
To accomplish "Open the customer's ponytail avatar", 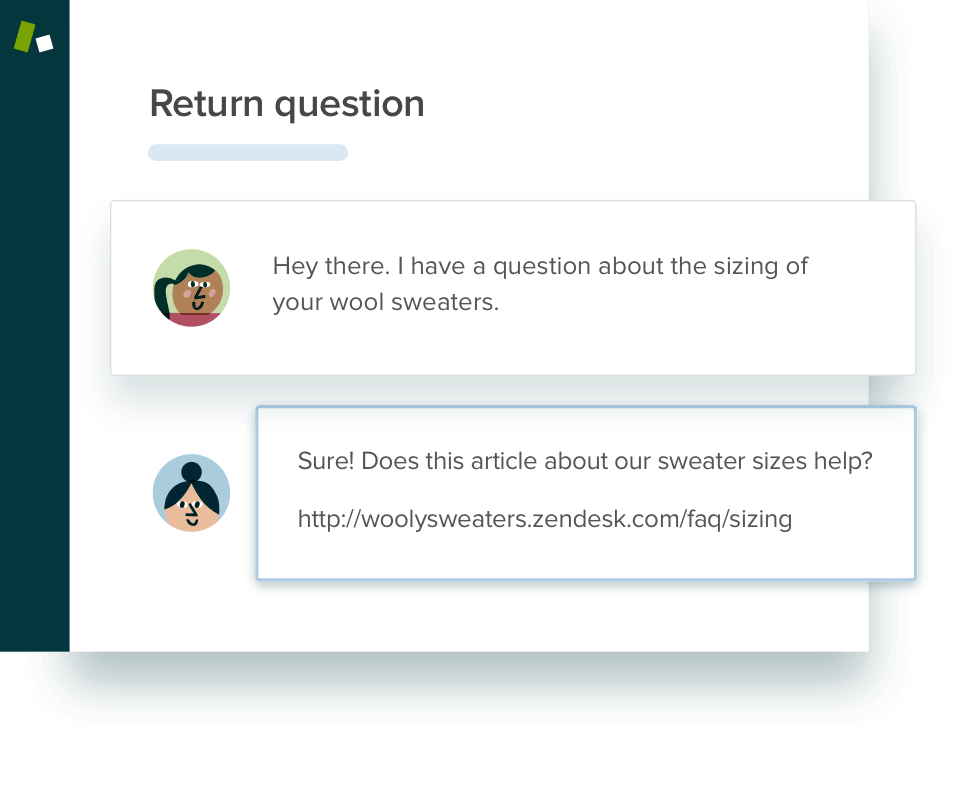I will click(x=191, y=288).
